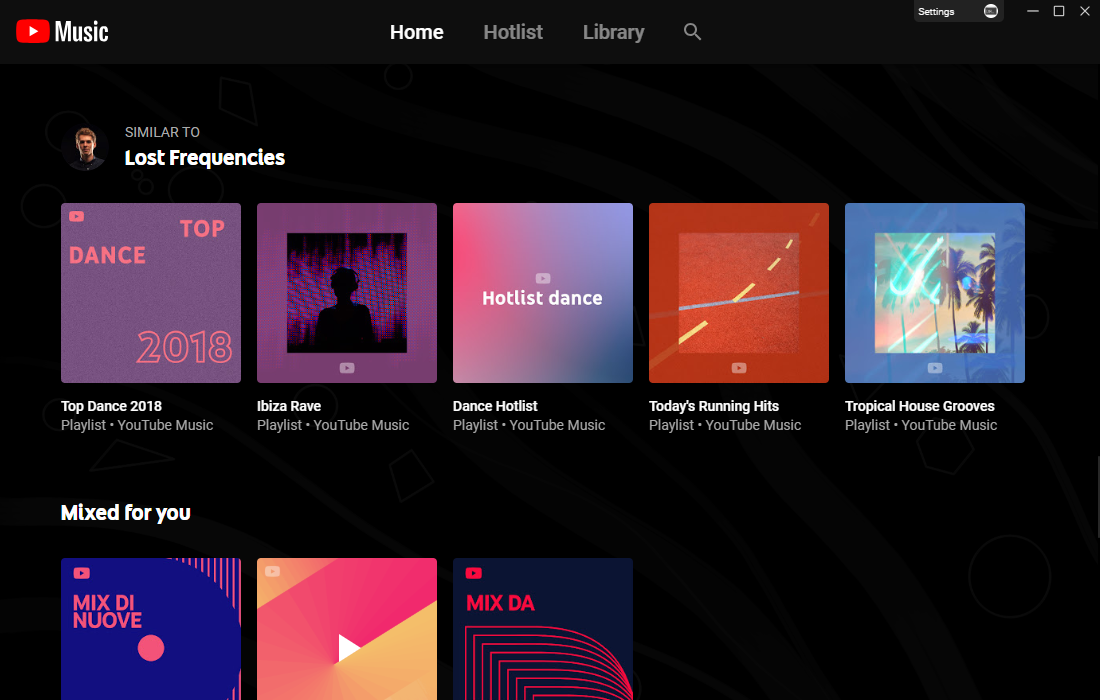Click YouTube Music under Ibiza Rave
Image resolution: width=1100 pixels, height=700 pixels.
[x=361, y=425]
